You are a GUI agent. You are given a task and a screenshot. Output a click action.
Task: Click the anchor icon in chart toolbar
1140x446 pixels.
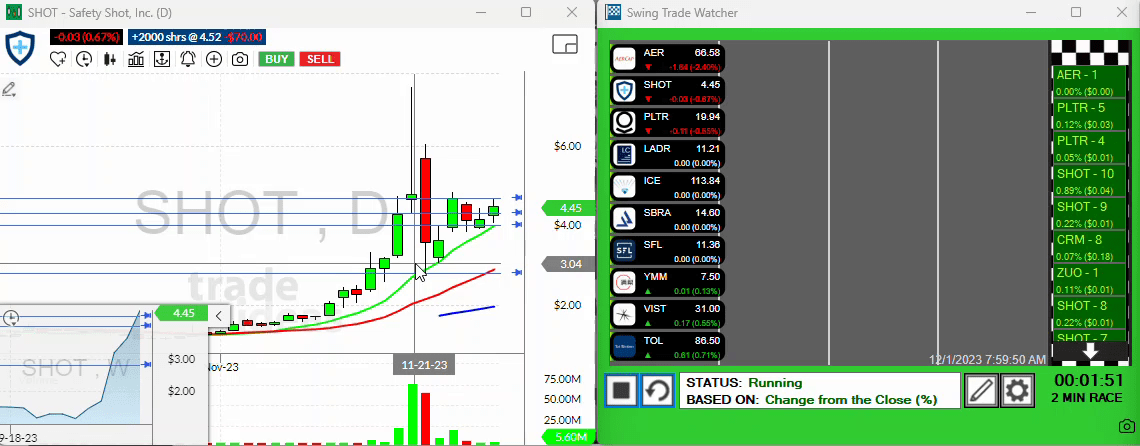click(161, 59)
